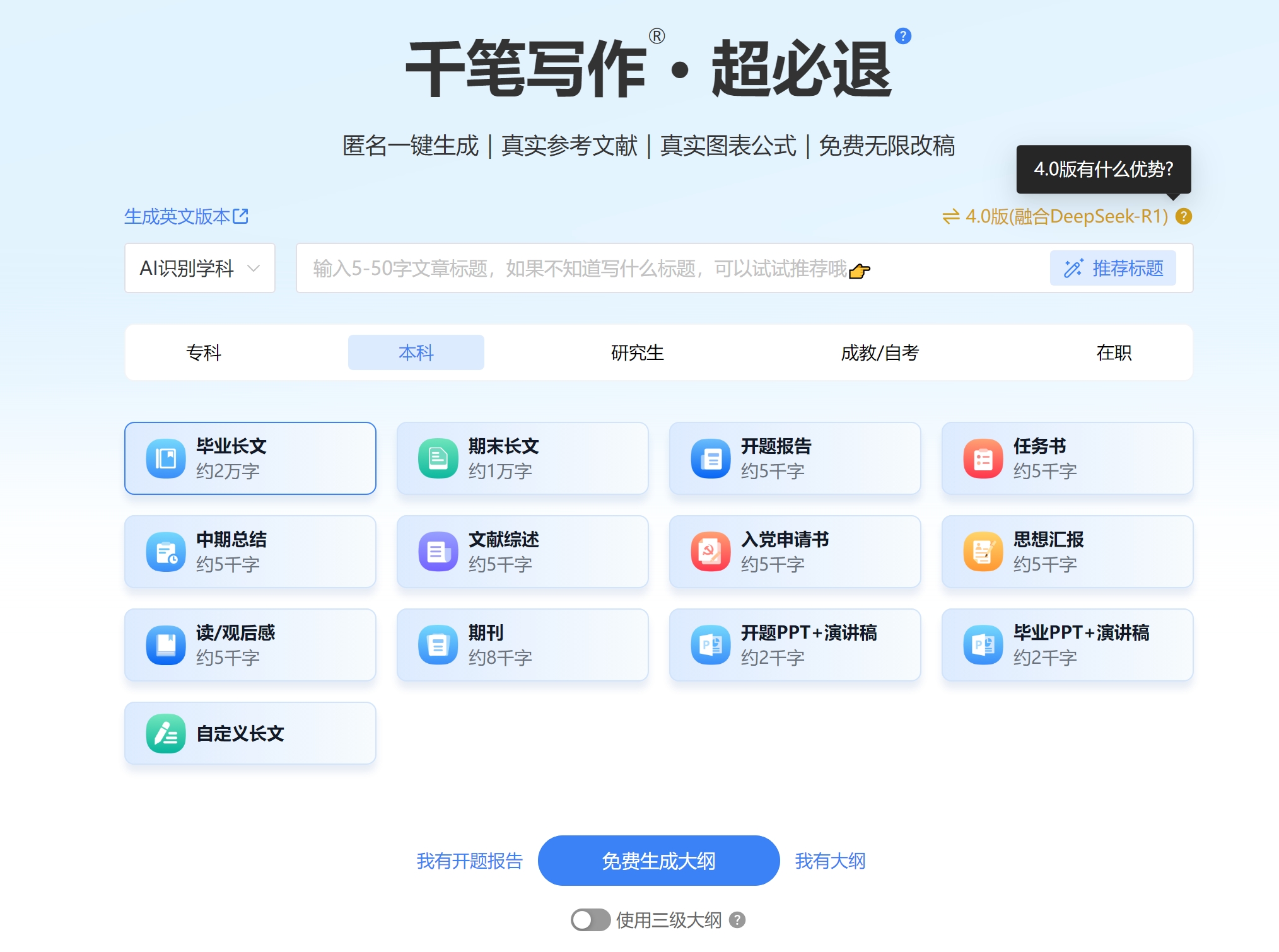This screenshot has width=1279, height=952.
Task: Click the orange question mark beside 4.0版
Action: 1184,216
